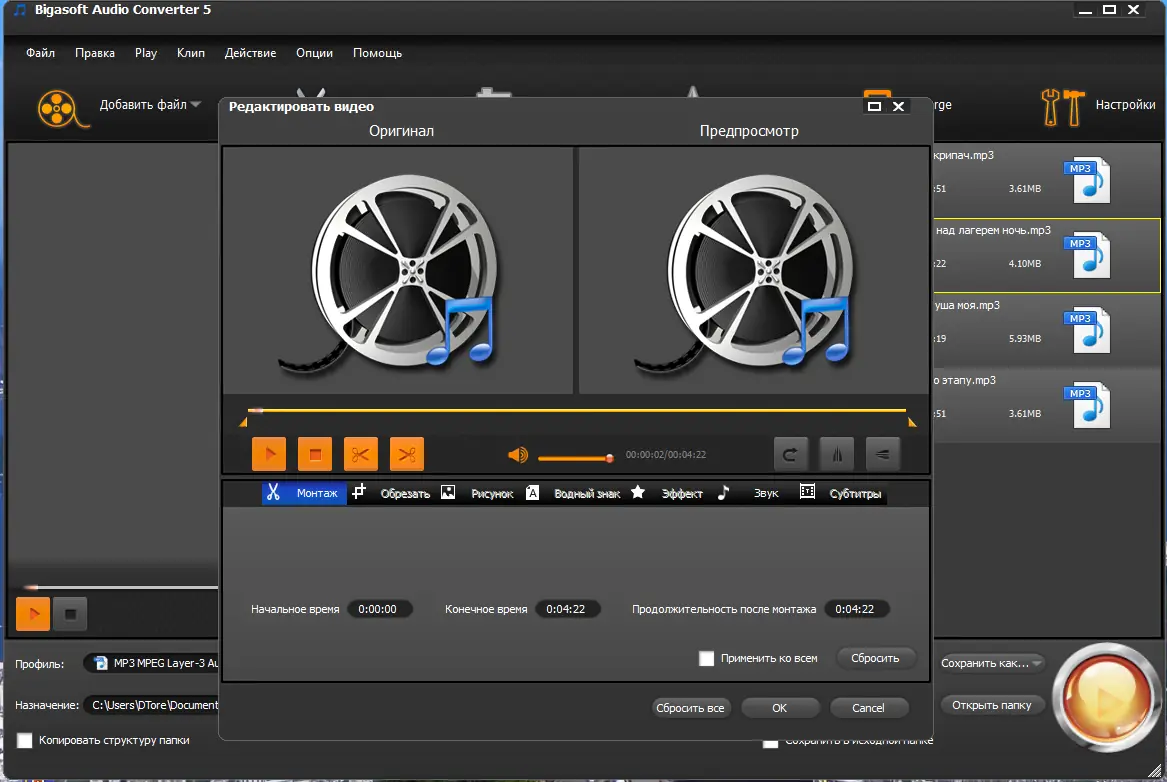The image size is (1167, 782).
Task: Click the Сбросить button
Action: (x=875, y=658)
